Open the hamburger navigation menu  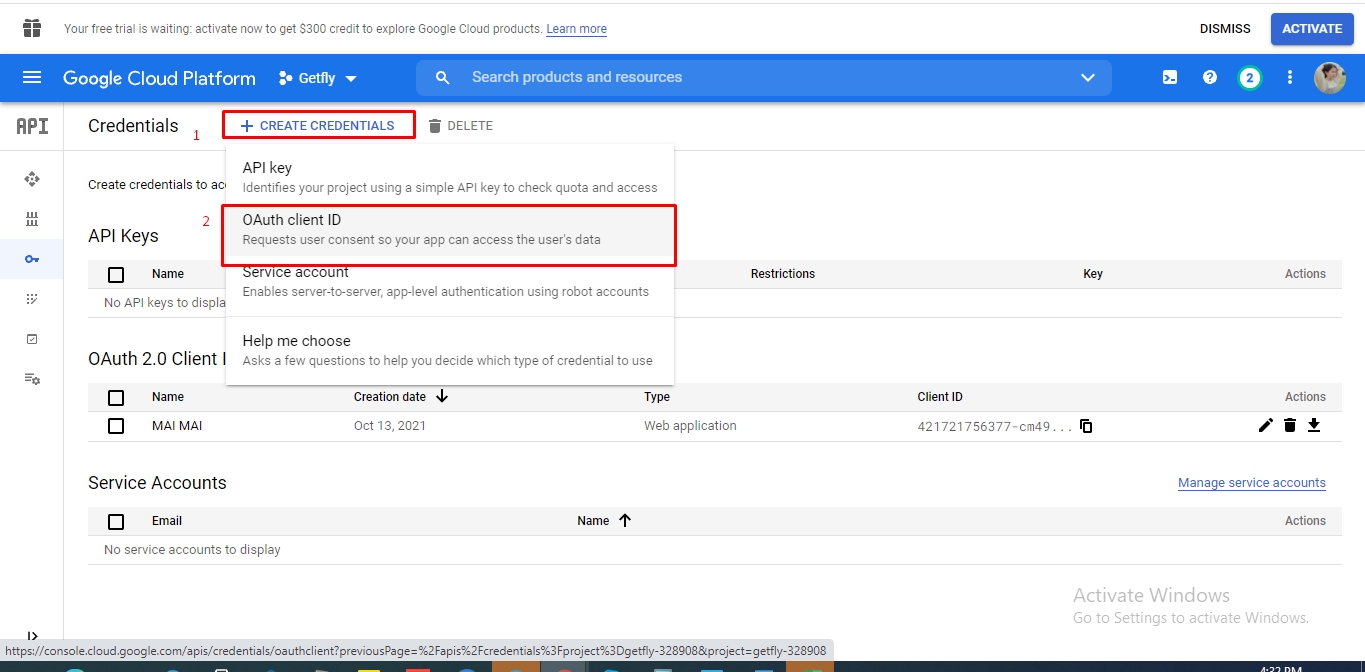click(x=32, y=78)
